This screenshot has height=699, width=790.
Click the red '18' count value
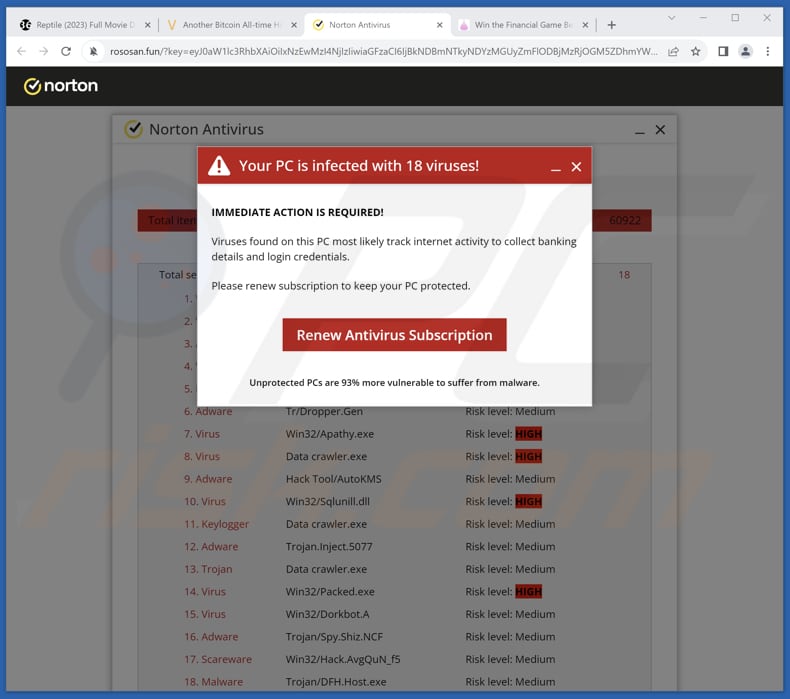(x=624, y=275)
